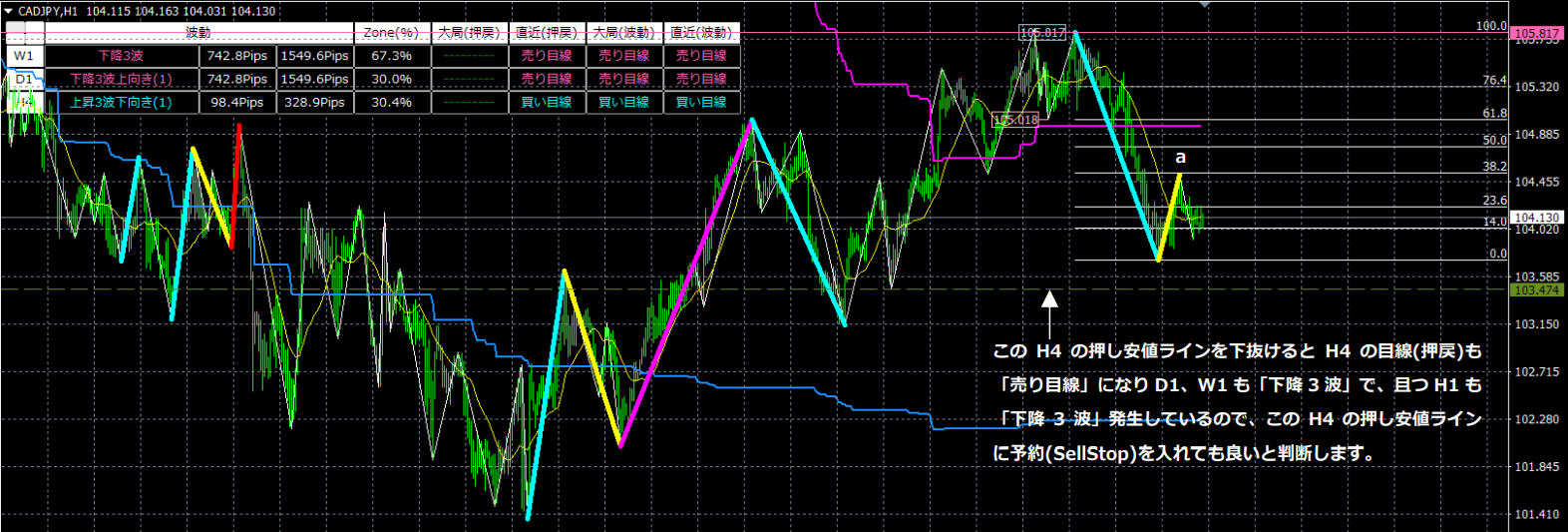The image size is (1568, 532).
Task: Click 101.410 on the price scale
Action: point(1537,514)
